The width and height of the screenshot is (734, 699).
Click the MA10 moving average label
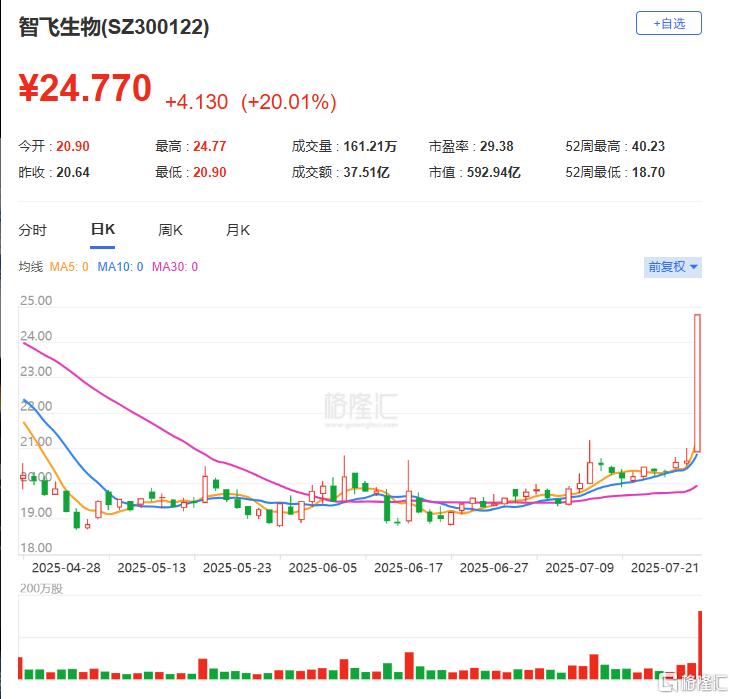120,267
